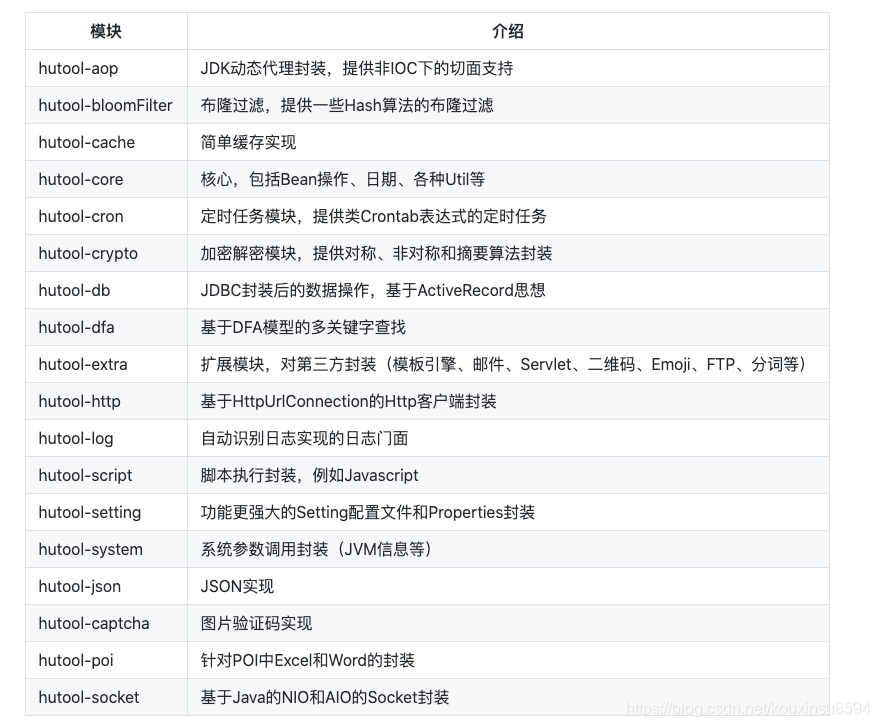Click the description '基于DFA模型的多关键字查找'

pos(303,328)
